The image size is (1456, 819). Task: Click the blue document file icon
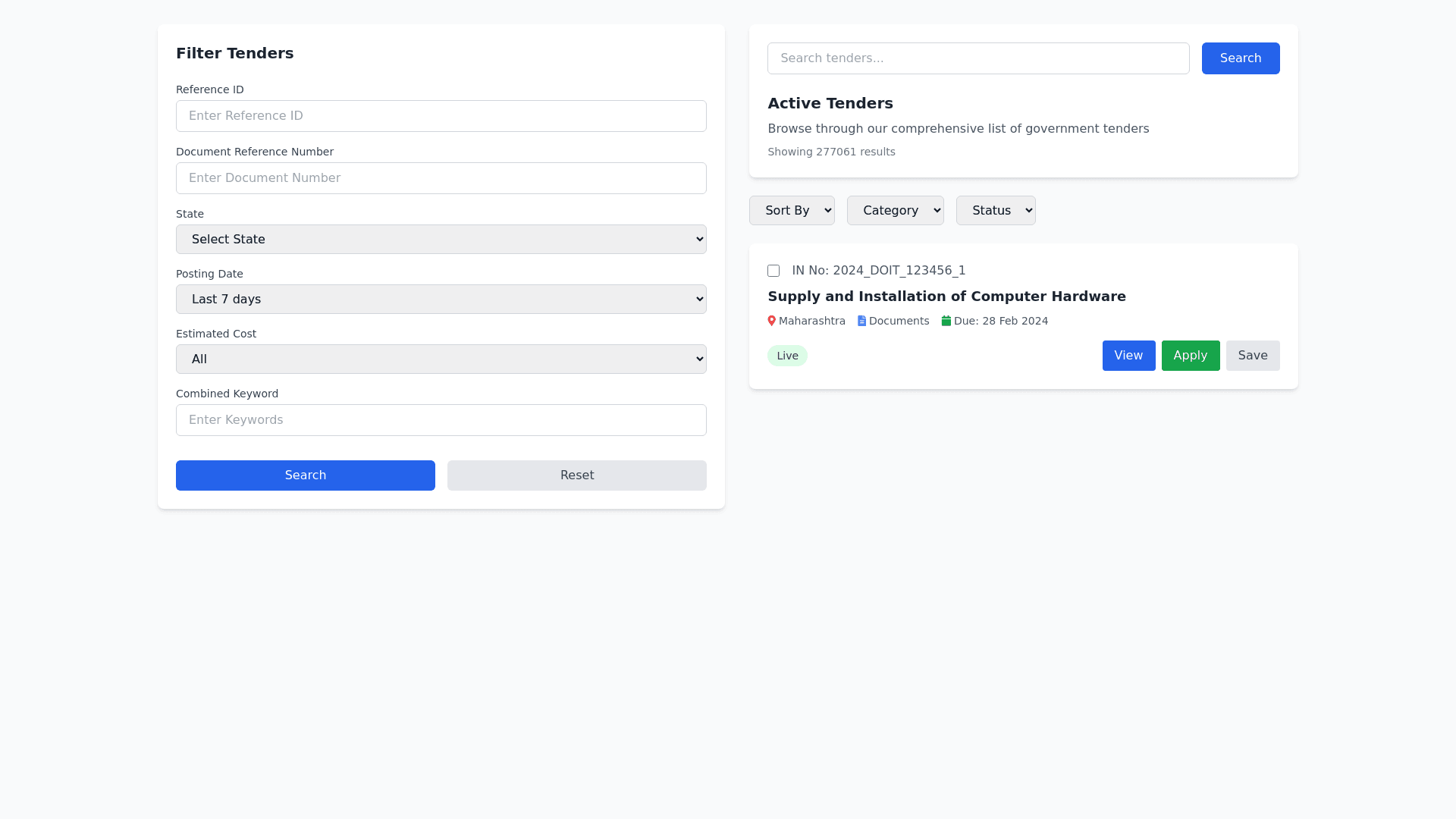[861, 321]
